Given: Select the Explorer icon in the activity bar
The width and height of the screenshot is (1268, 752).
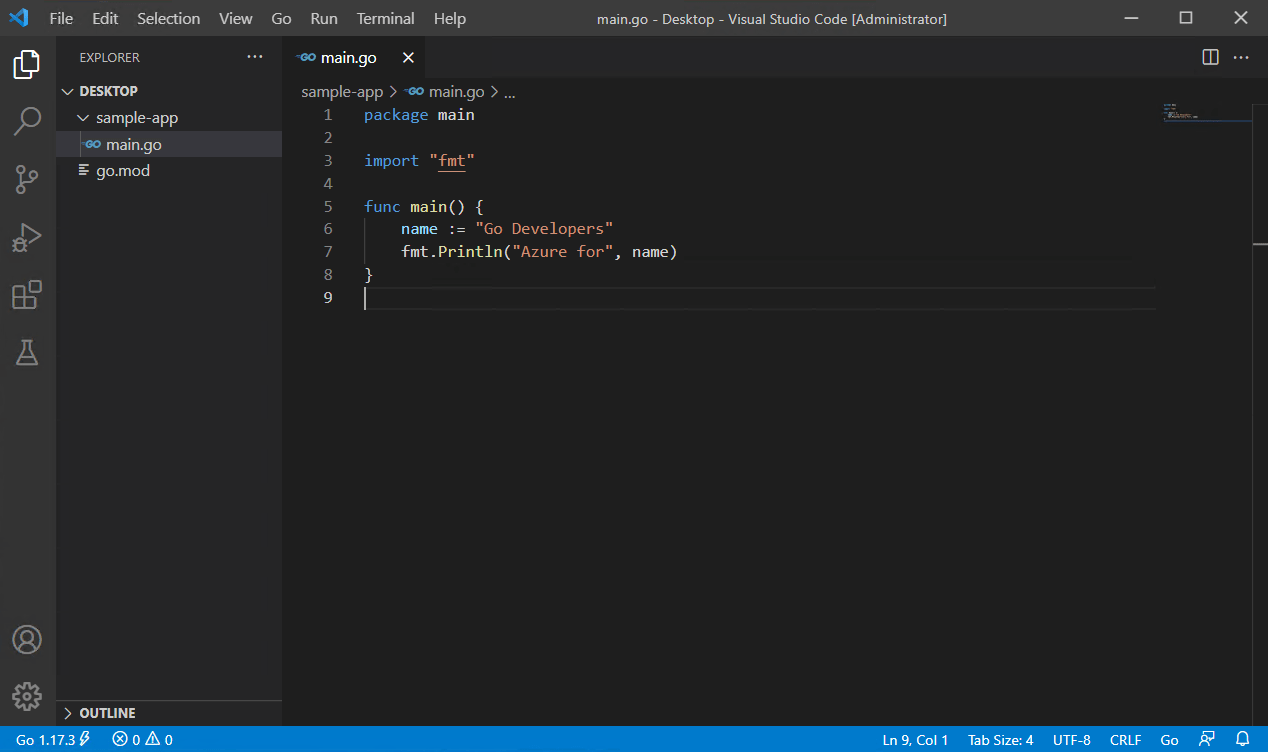Looking at the screenshot, I should point(27,63).
